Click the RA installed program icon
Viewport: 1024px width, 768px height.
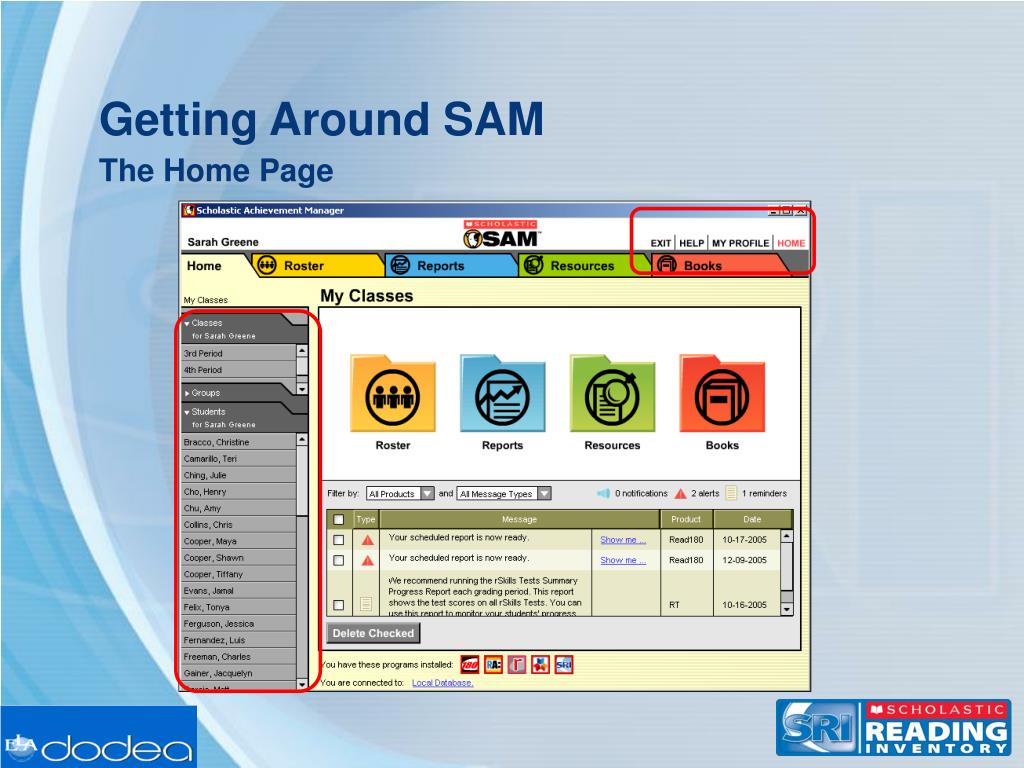pos(493,665)
